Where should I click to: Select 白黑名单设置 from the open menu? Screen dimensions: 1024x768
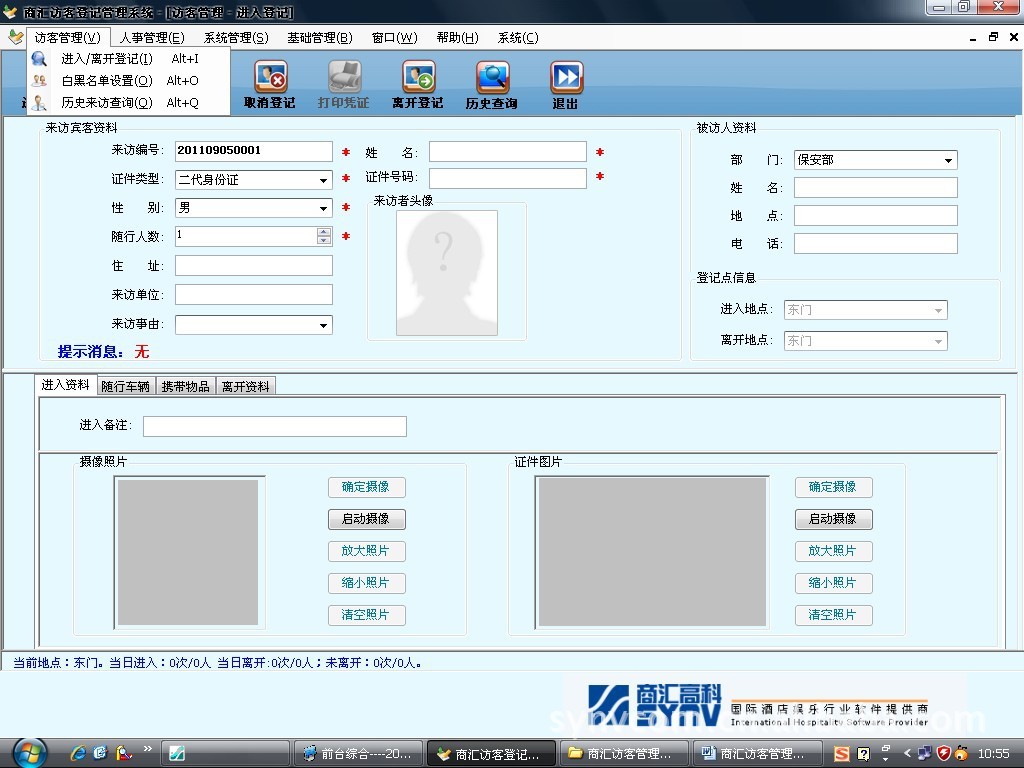pyautogui.click(x=106, y=81)
